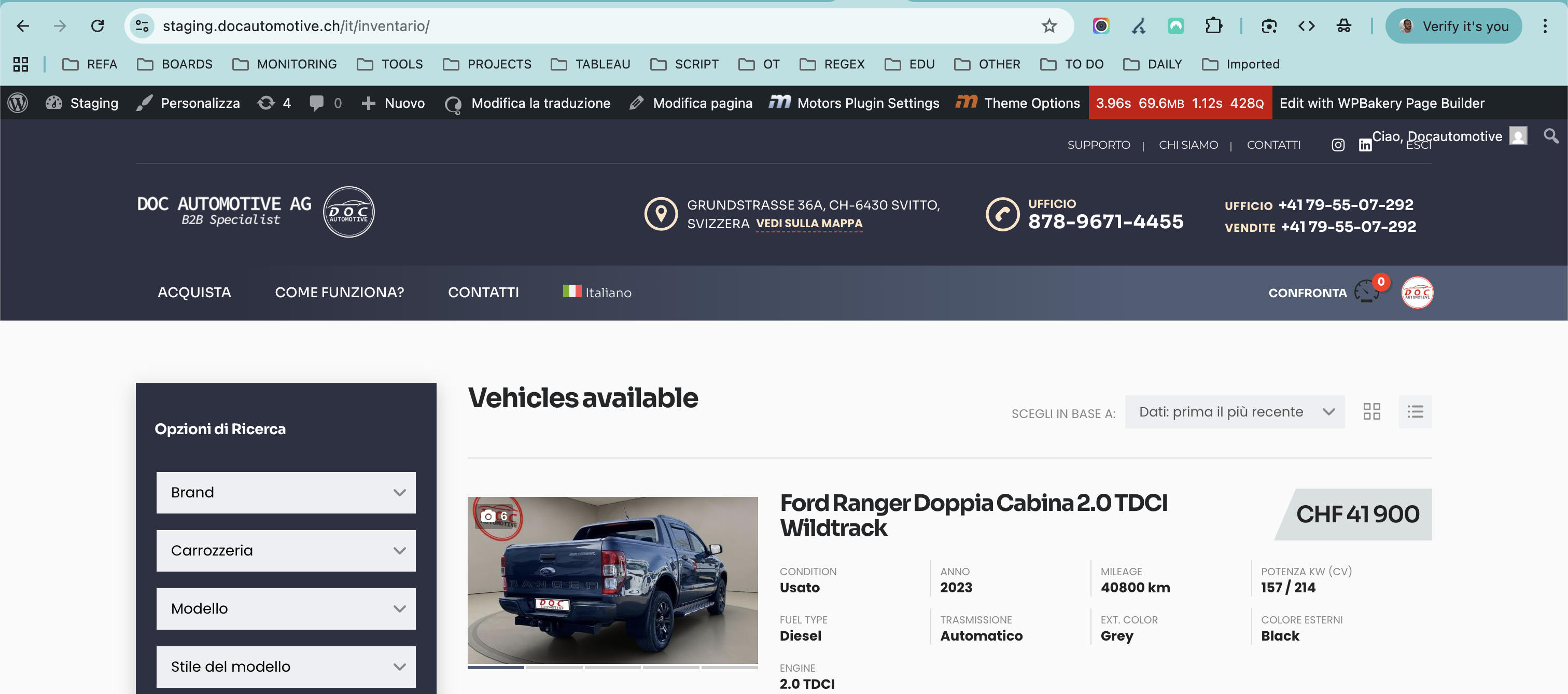Viewport: 1568px width, 694px height.
Task: Click Personalizza in admin bar
Action: (188, 103)
